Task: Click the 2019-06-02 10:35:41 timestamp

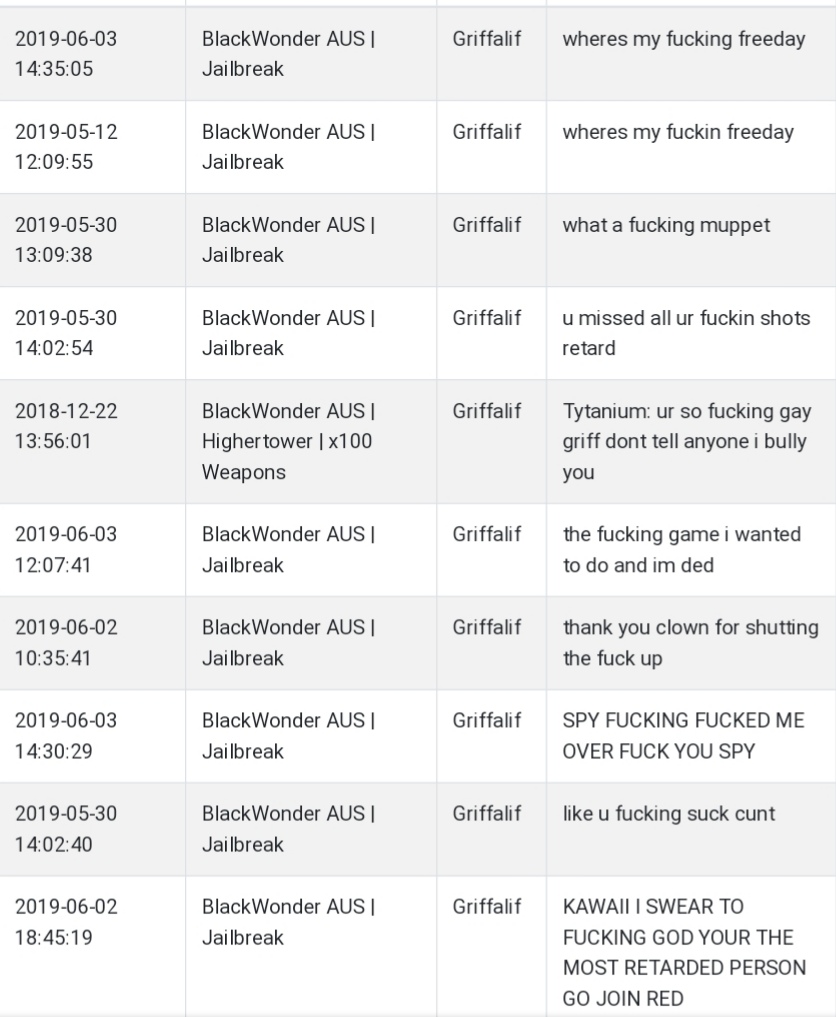Action: (66, 642)
